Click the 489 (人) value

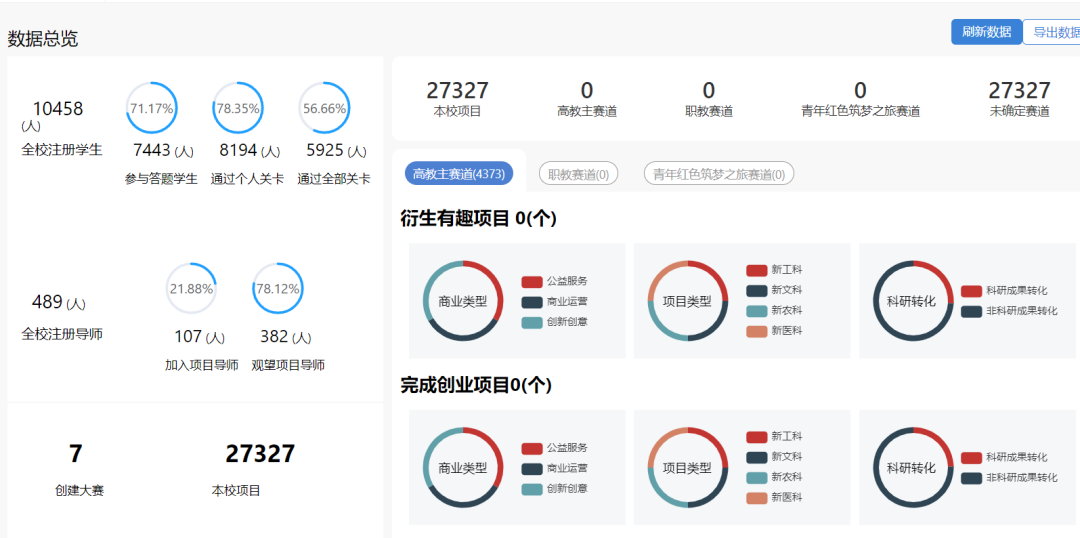click(59, 302)
